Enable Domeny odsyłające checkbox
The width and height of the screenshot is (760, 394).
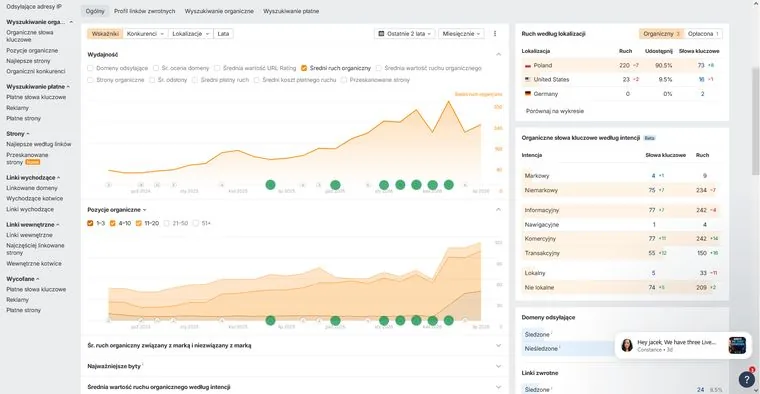[90, 68]
